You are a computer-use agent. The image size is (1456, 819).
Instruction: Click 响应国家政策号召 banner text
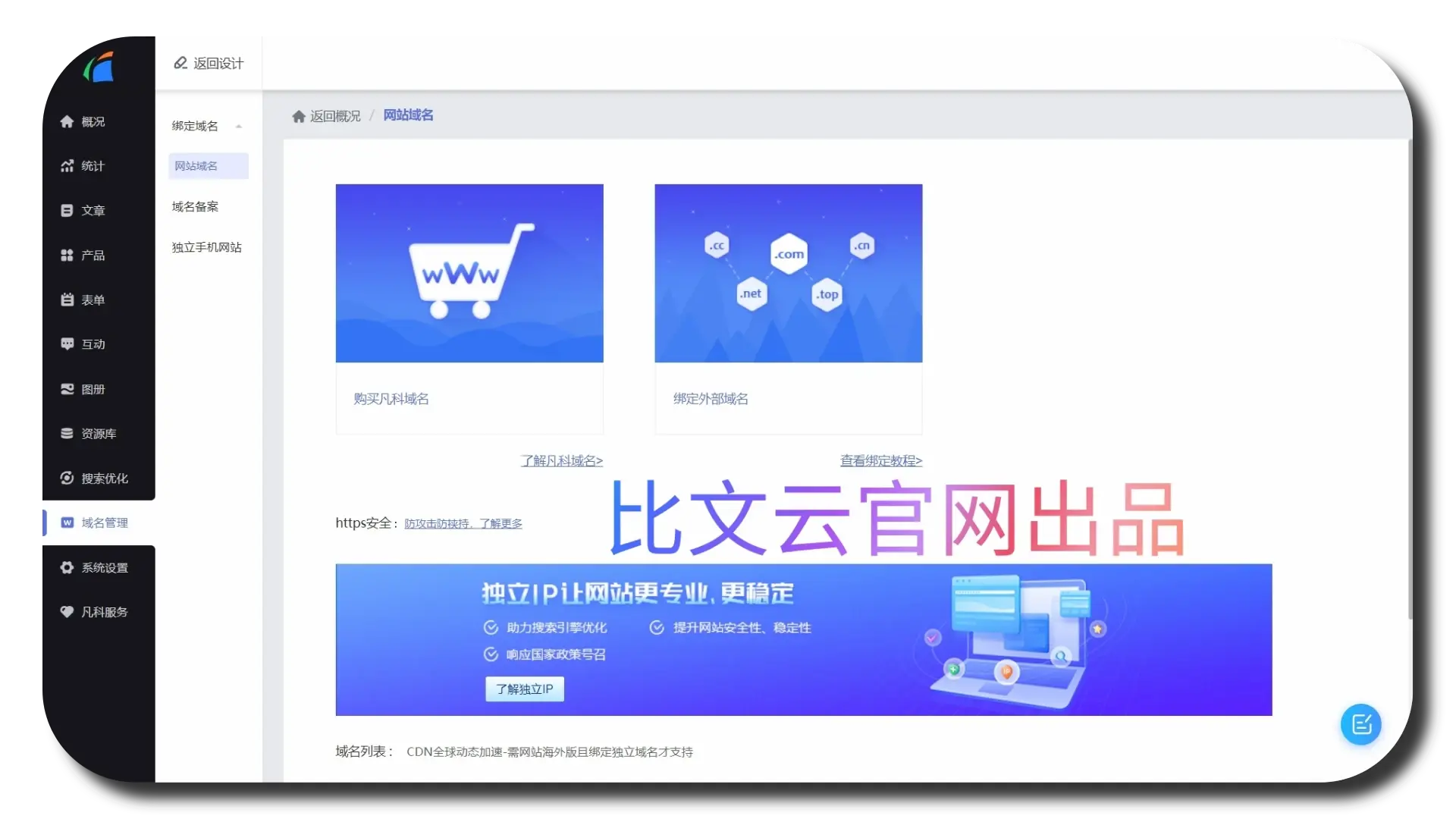(x=556, y=654)
